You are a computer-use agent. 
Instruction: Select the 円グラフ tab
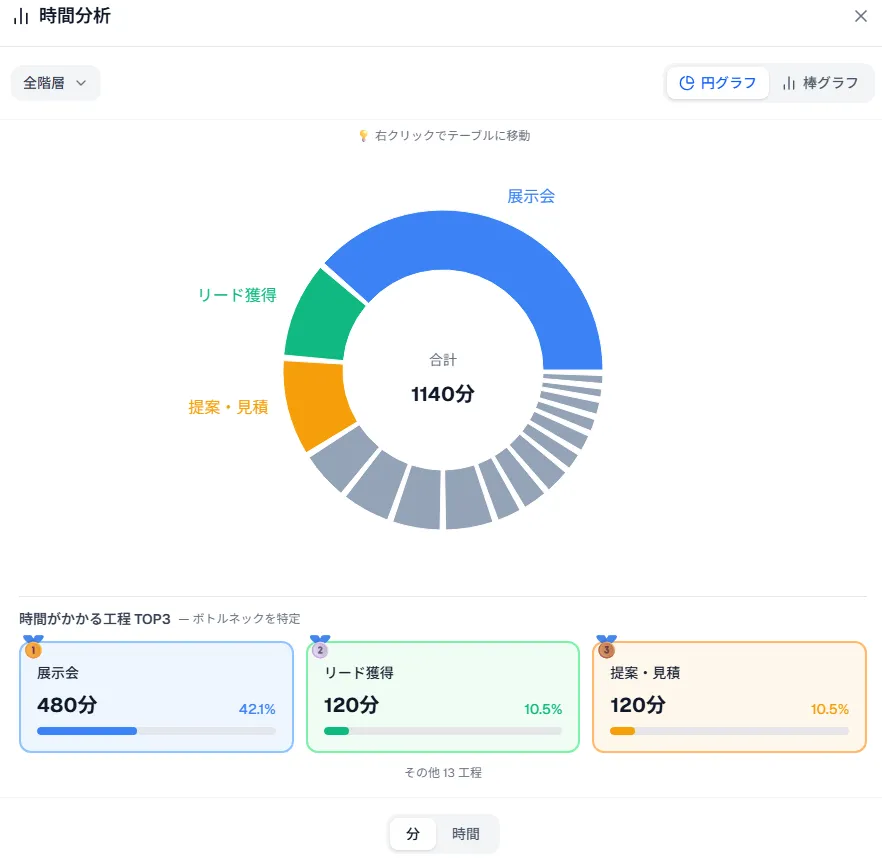(x=717, y=83)
